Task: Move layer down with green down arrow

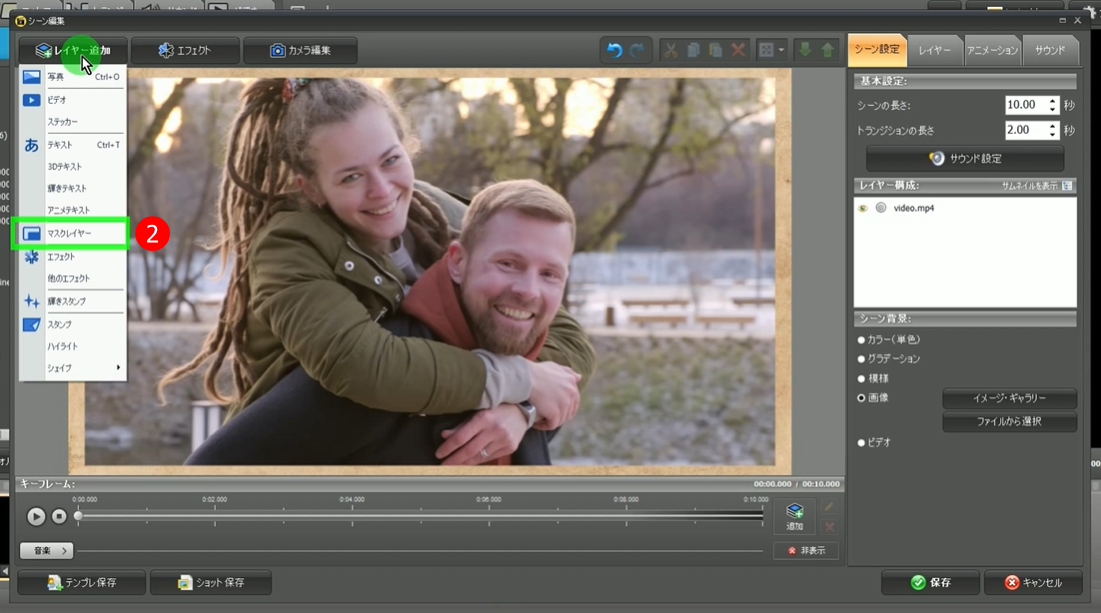Action: click(x=805, y=50)
